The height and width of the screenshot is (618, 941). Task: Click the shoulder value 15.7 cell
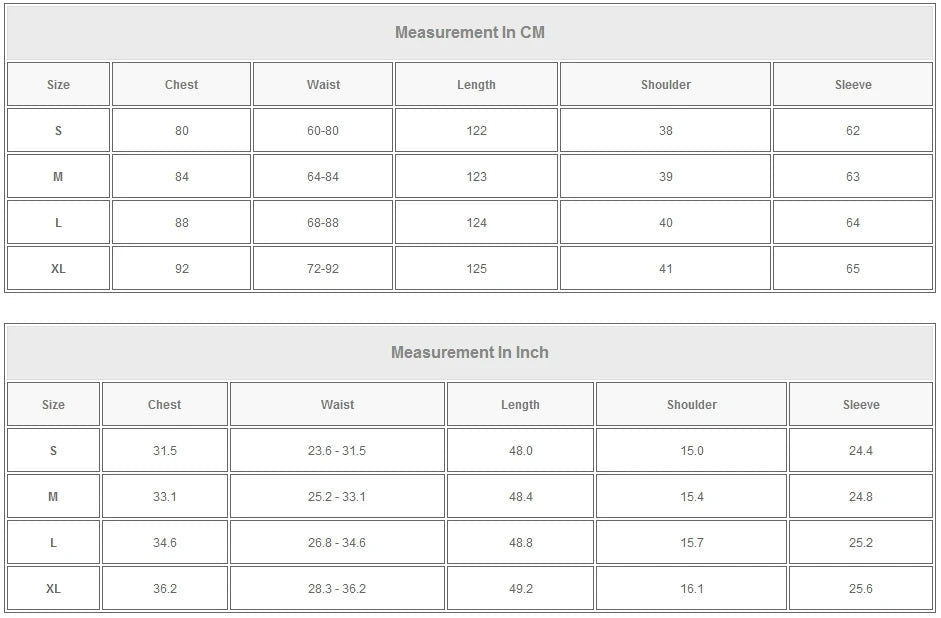click(x=691, y=543)
